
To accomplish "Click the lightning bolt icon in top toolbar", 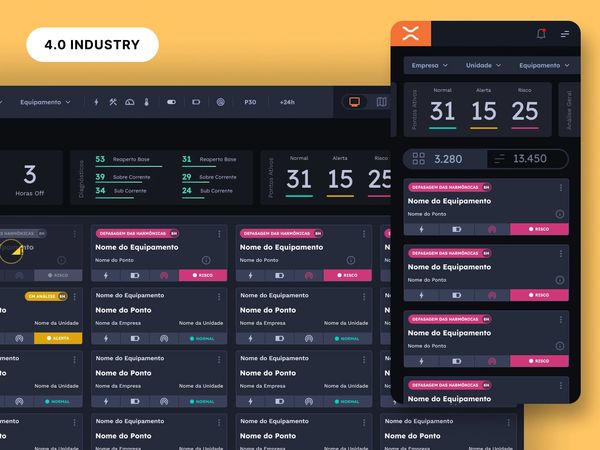I will click(97, 102).
